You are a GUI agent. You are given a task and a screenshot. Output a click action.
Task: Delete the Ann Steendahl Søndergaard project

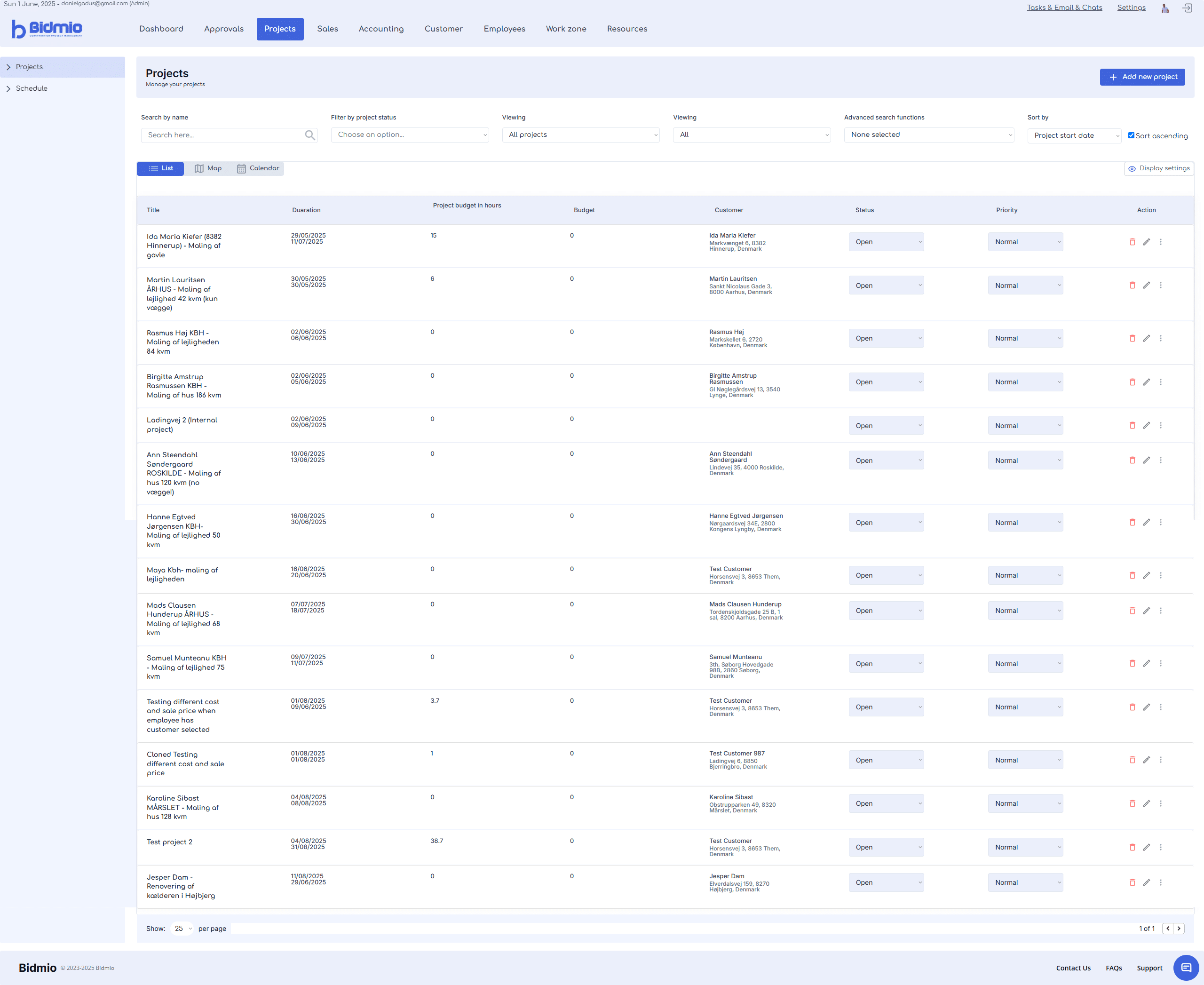click(x=1132, y=460)
